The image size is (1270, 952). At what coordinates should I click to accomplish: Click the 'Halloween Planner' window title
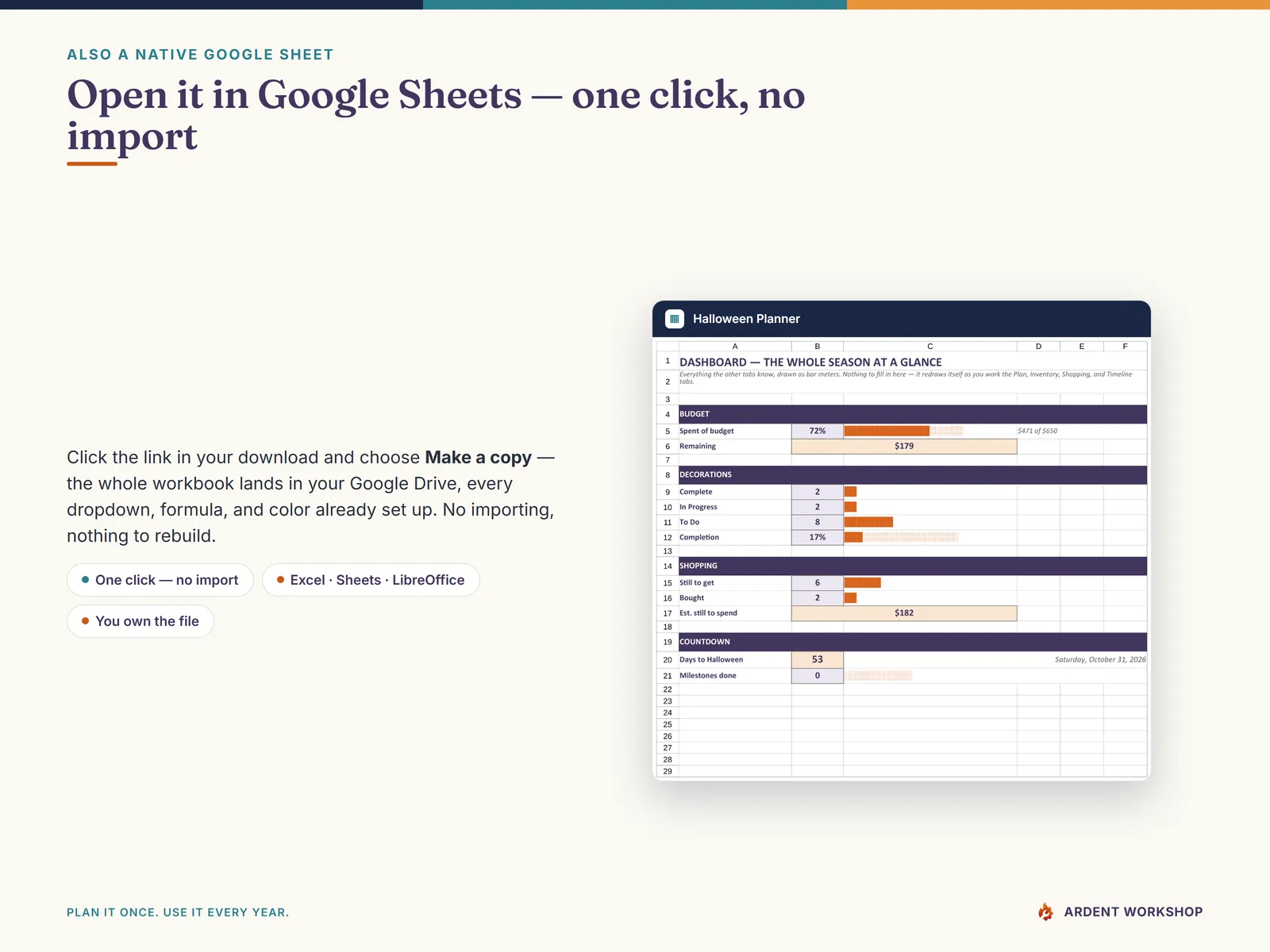746,319
